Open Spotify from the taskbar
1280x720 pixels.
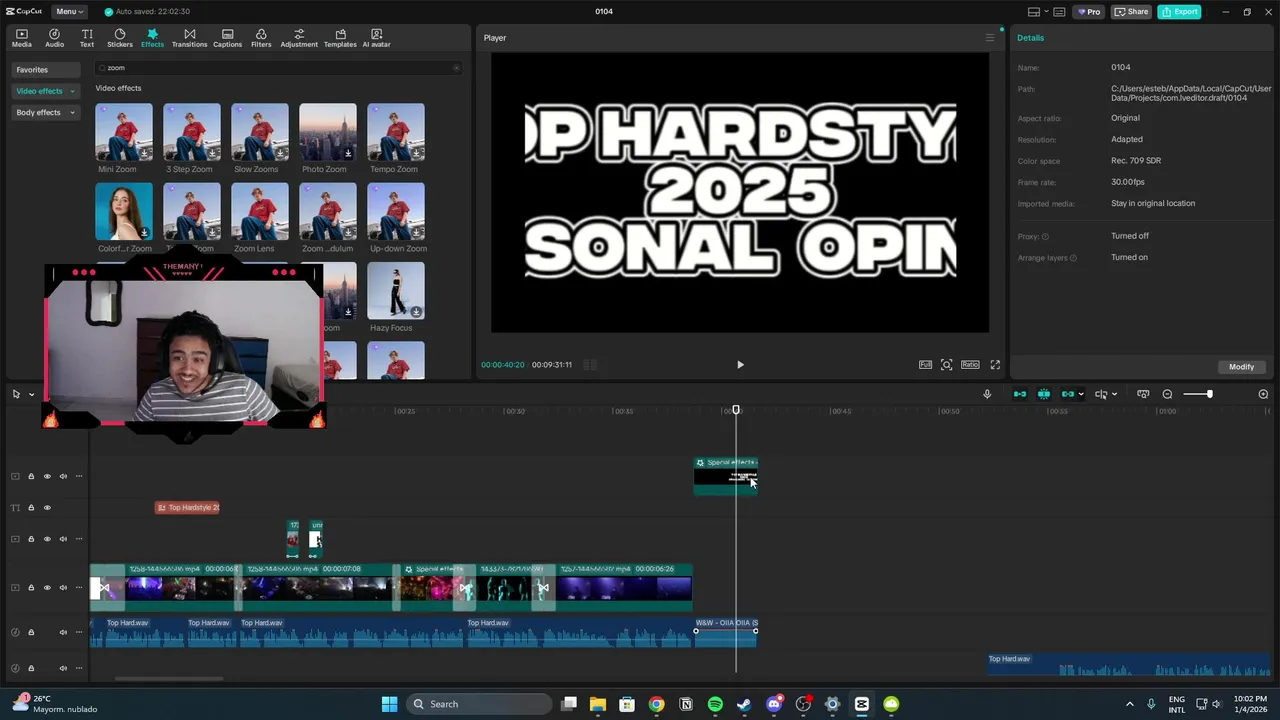coord(715,704)
